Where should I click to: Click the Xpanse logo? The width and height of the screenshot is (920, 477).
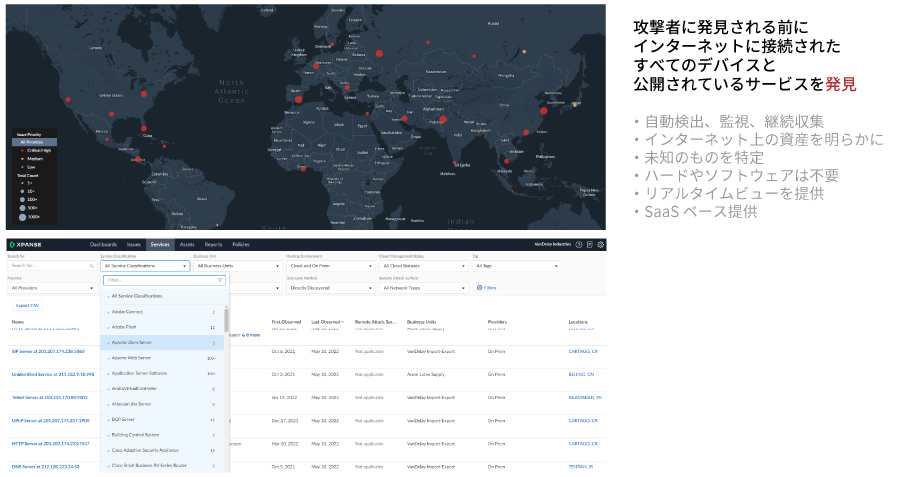[25, 245]
